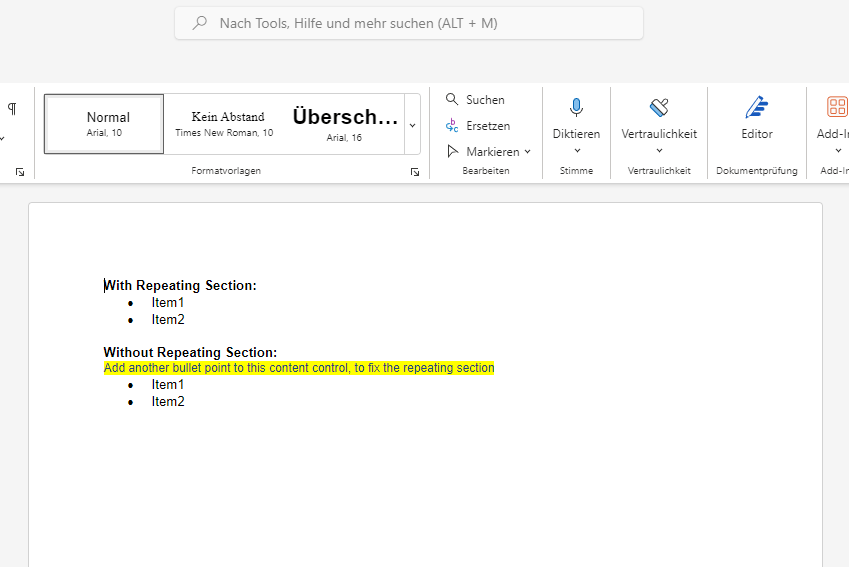
Task: Open the Markieren dropdown
Action: [488, 152]
